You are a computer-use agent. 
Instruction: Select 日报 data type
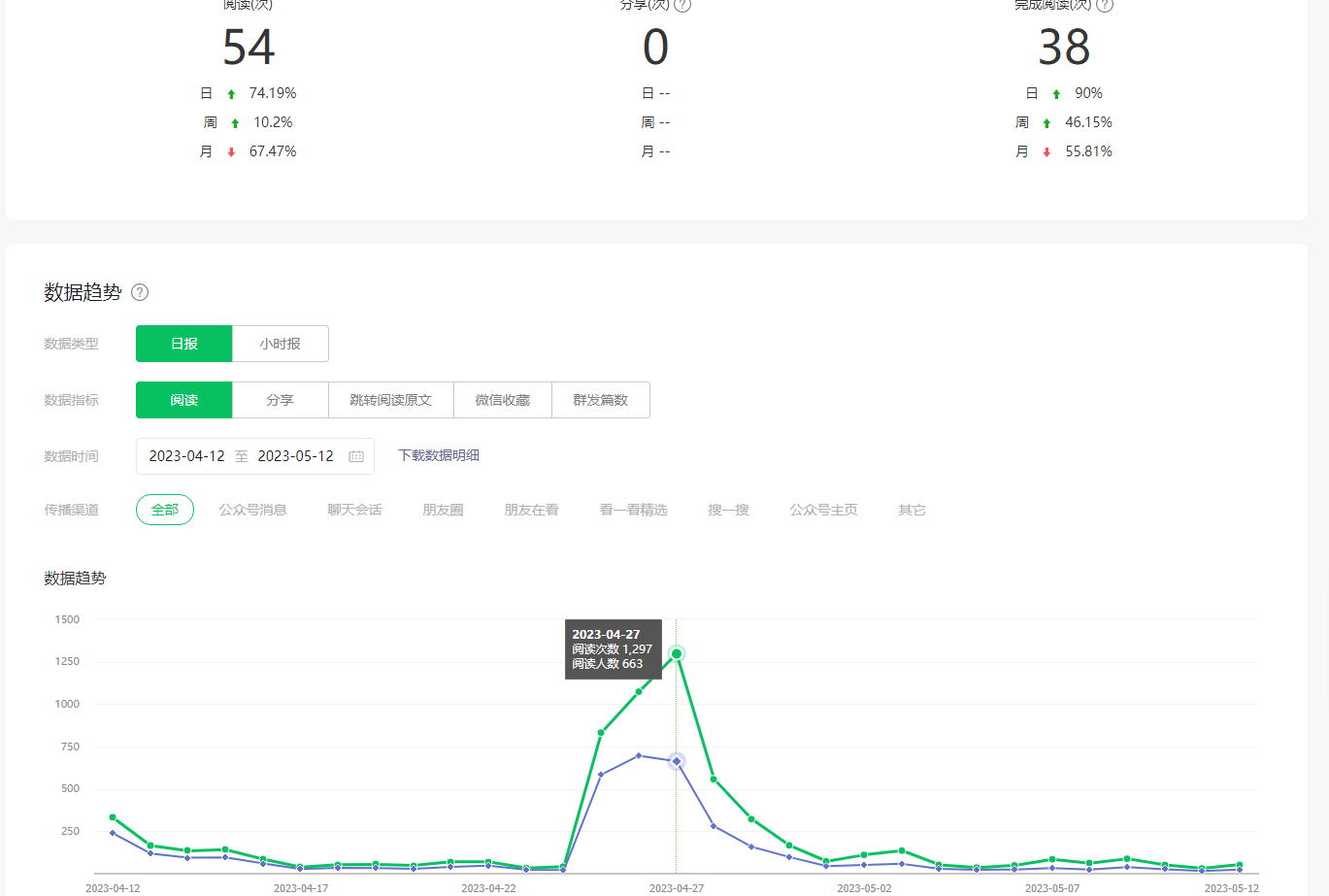point(184,344)
